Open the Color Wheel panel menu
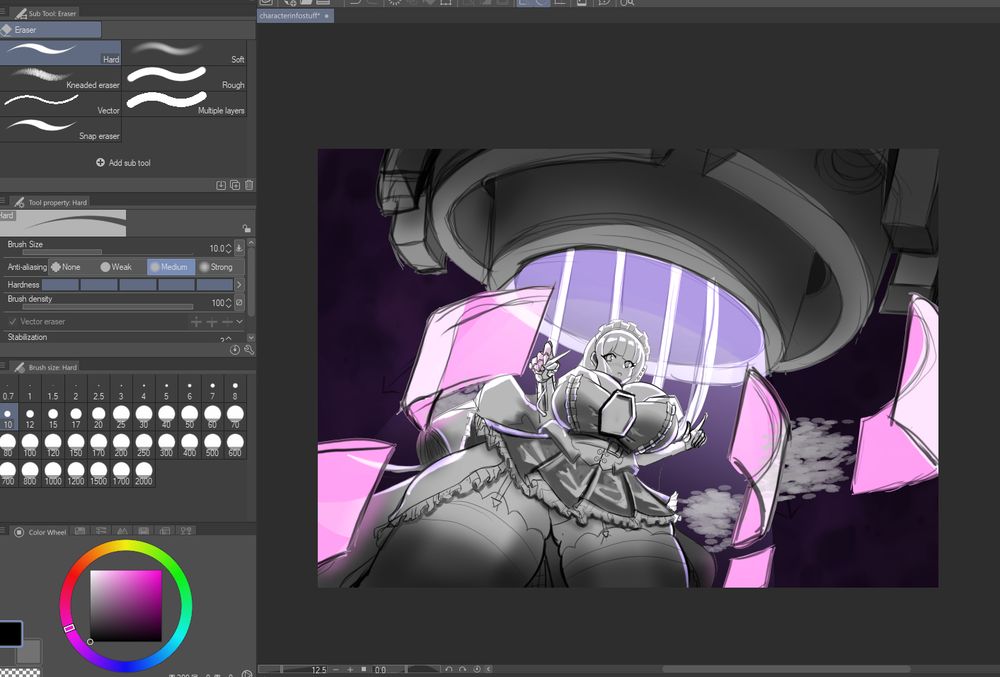The width and height of the screenshot is (1000, 677). [3, 531]
